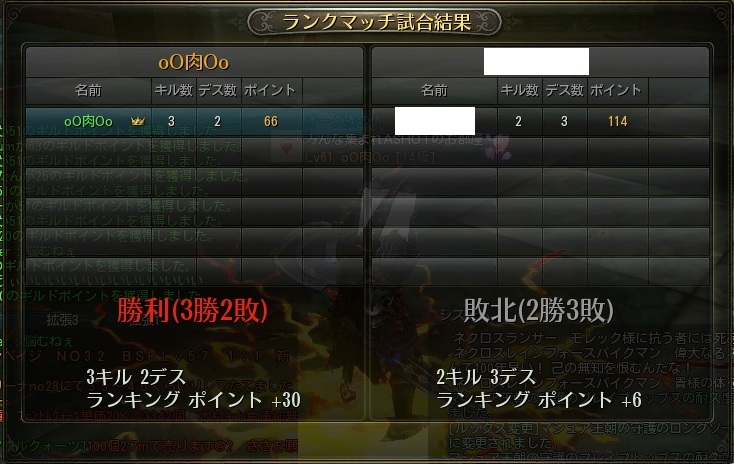734x464 pixels.
Task: Click the デス数 column header on right table
Action: 565,90
